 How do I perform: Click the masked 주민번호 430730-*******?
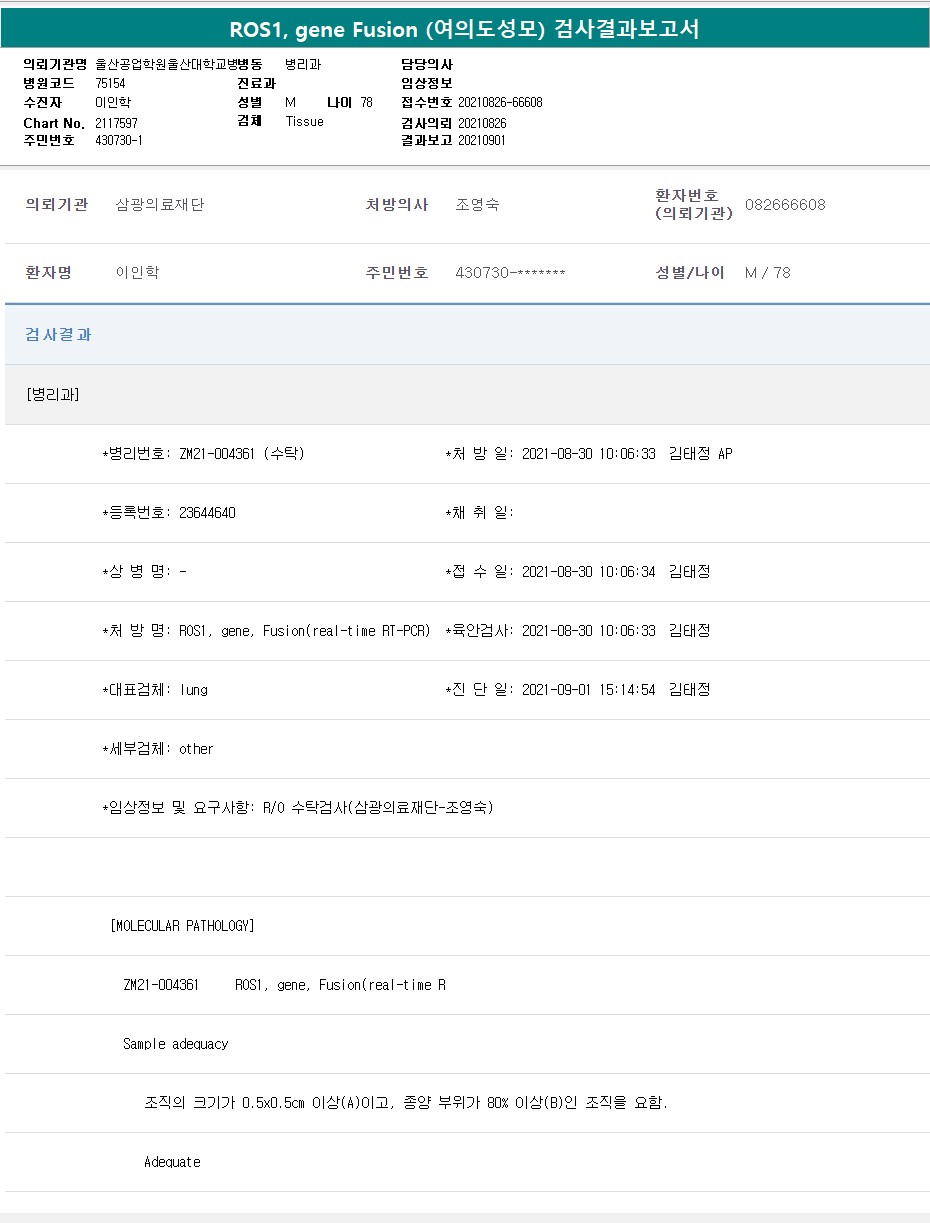click(x=510, y=273)
